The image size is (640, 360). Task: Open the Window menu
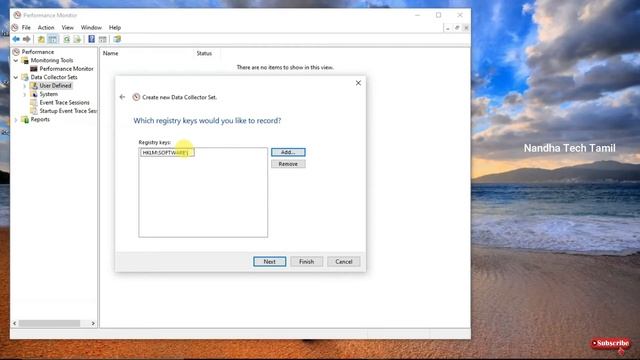(91, 27)
